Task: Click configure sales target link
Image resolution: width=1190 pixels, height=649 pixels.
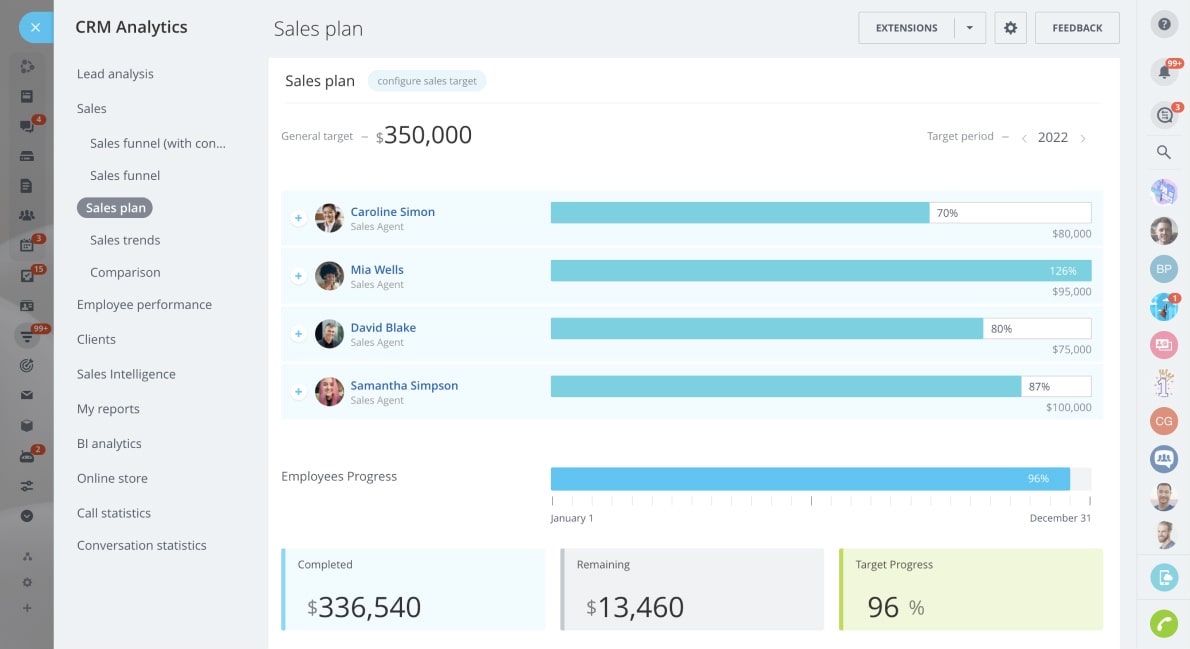Action: (427, 81)
